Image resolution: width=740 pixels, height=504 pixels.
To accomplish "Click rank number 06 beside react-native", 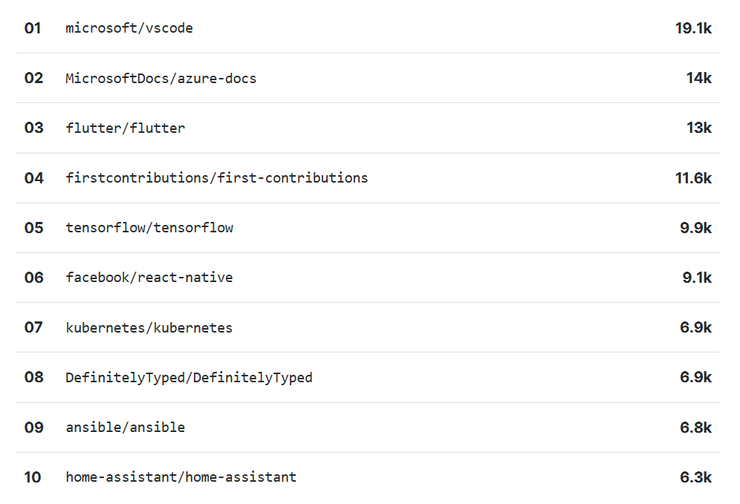I will 34,277.
